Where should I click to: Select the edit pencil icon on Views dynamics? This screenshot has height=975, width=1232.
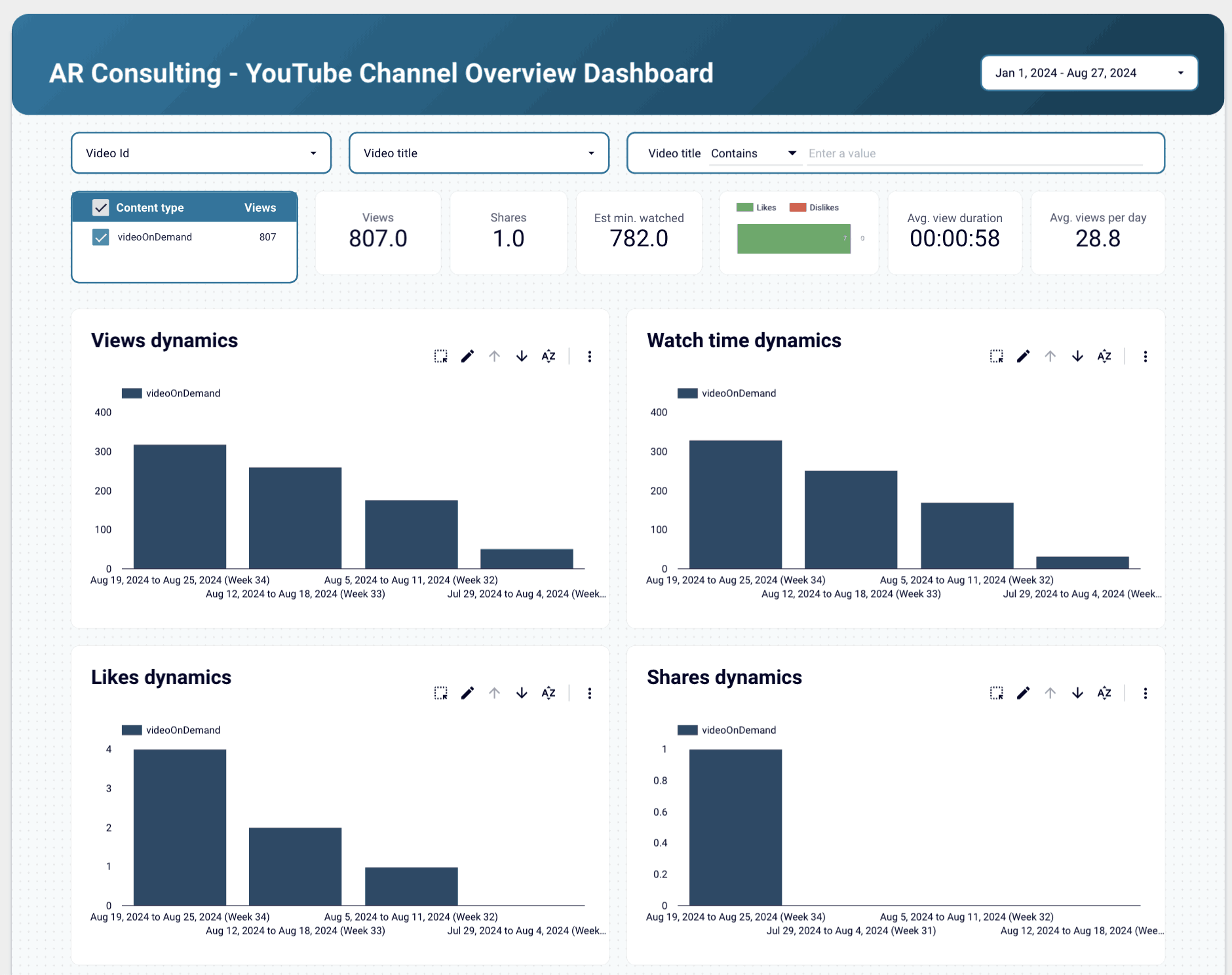tap(467, 356)
